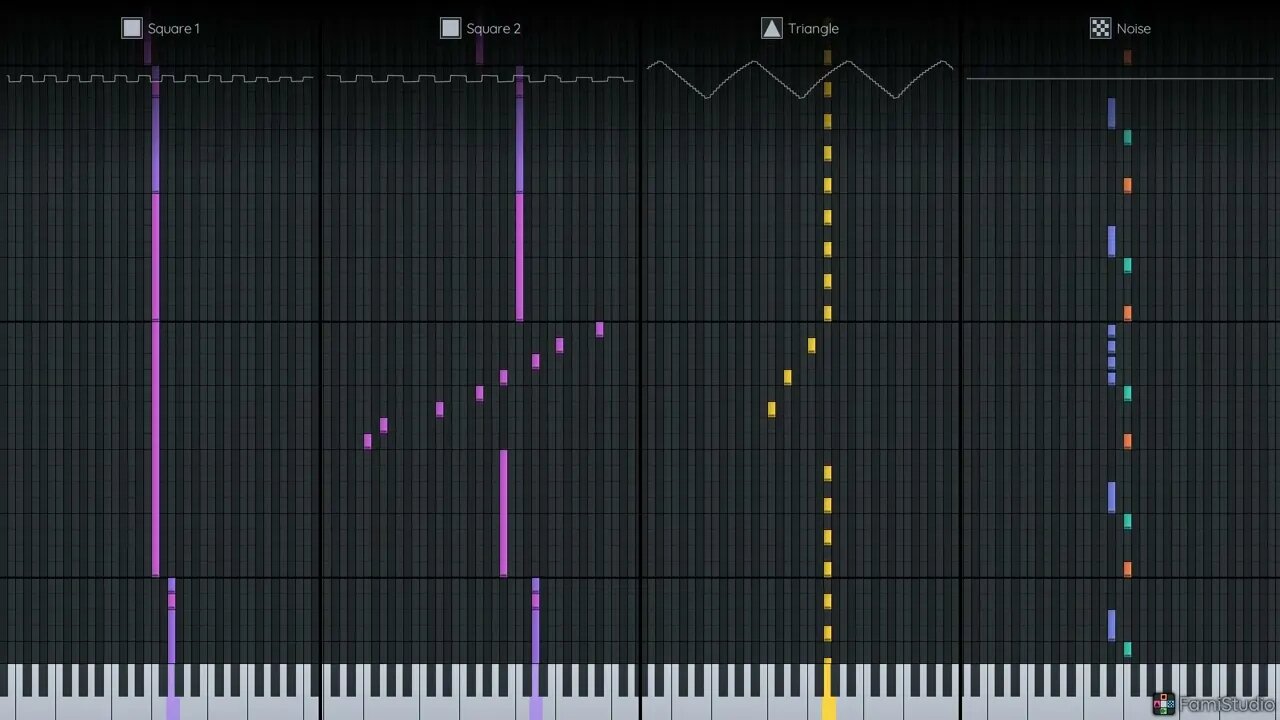
Task: Click the Square 1 oscilloscope waveform
Action: (x=160, y=78)
